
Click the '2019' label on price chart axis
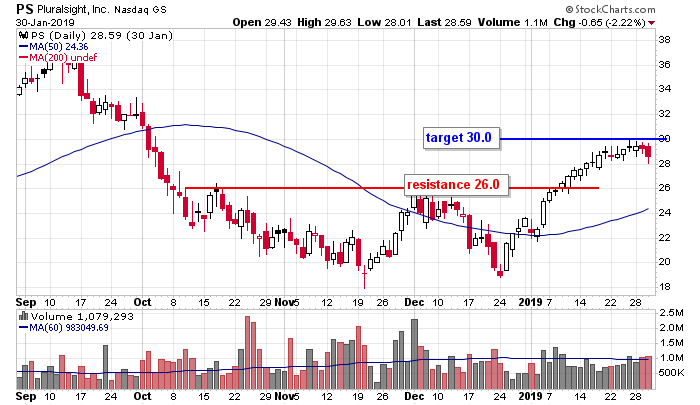pyautogui.click(x=530, y=302)
